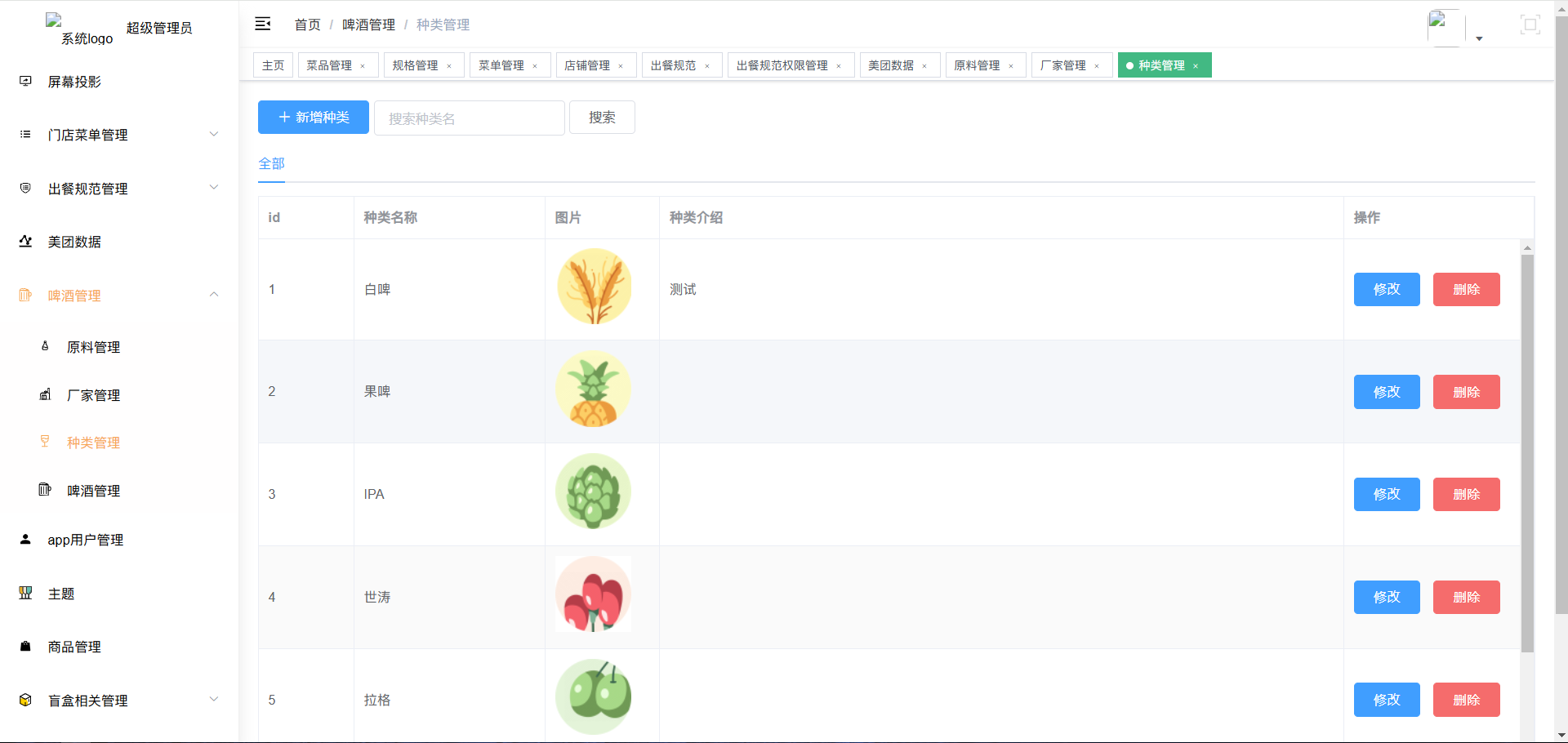
Task: Click 修改 for 世涛 row
Action: tap(1387, 597)
